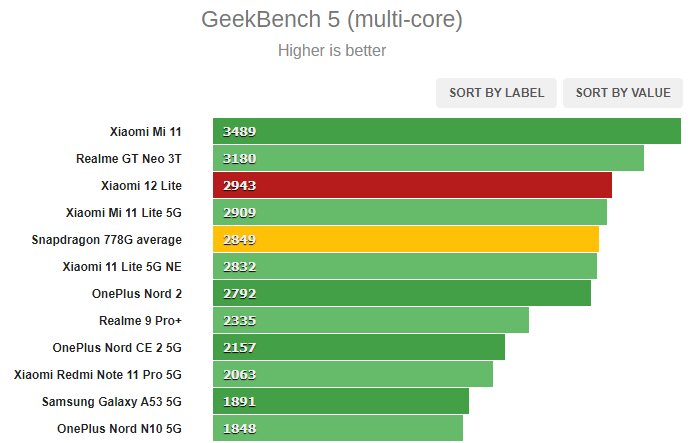
Task: Click the GeekBench 5 (multi-core) chart title
Action: point(332,19)
